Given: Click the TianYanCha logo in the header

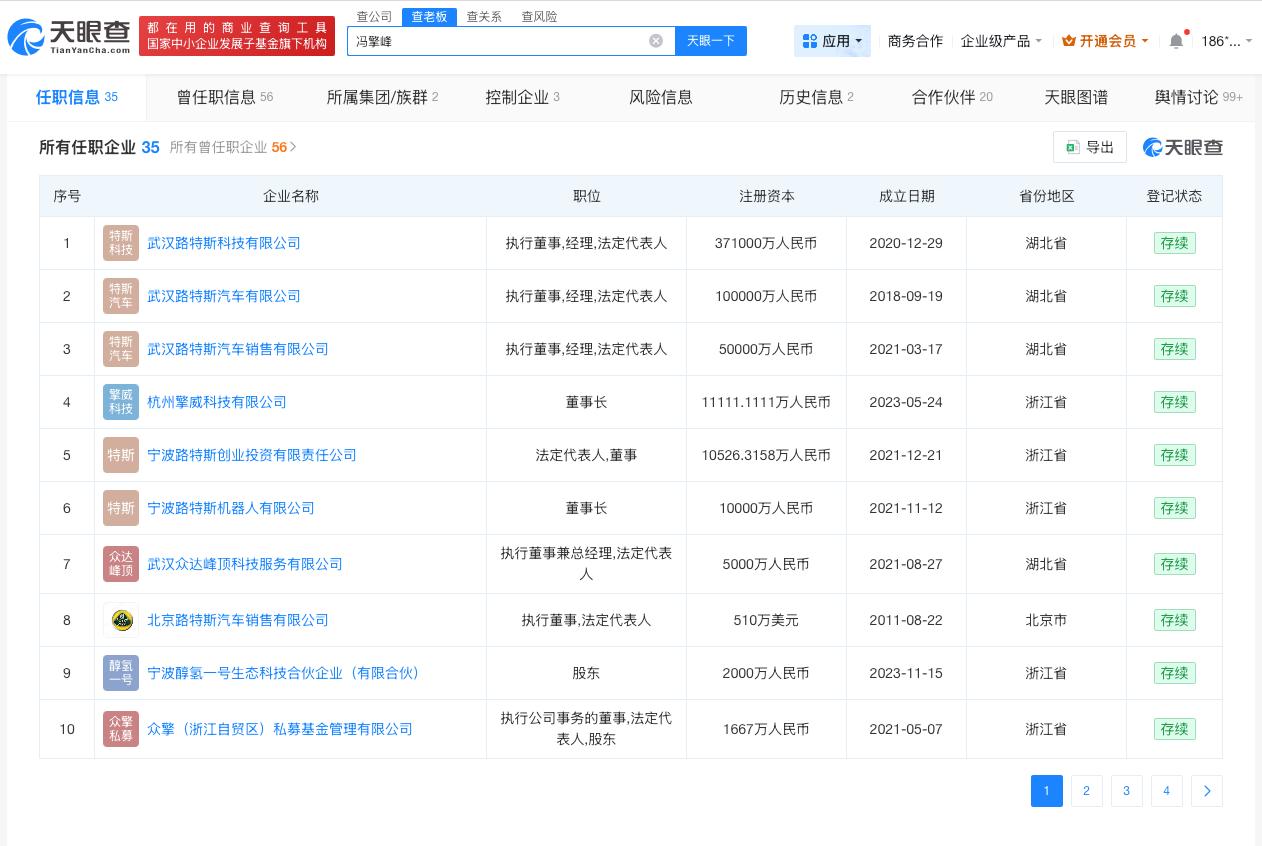Looking at the screenshot, I should click(x=69, y=37).
